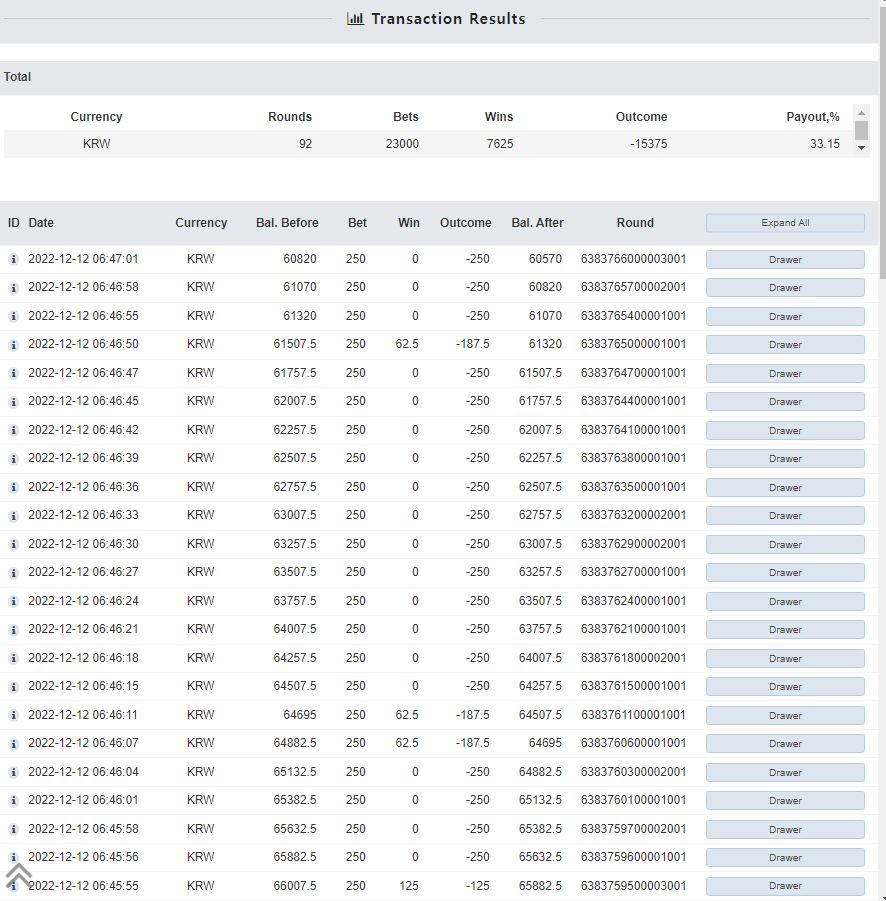The image size is (886, 901).
Task: Click info icon for row 06:45:58
Action: coord(14,829)
